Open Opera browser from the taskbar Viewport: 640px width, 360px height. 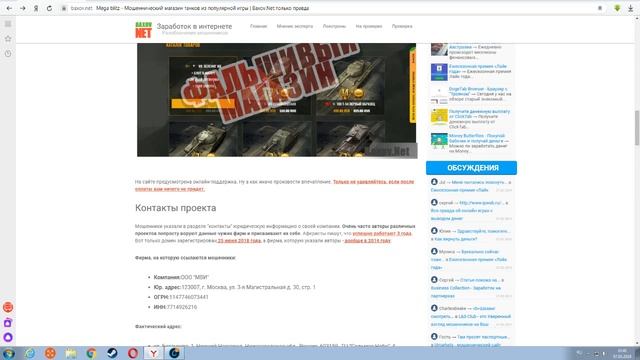[133, 353]
